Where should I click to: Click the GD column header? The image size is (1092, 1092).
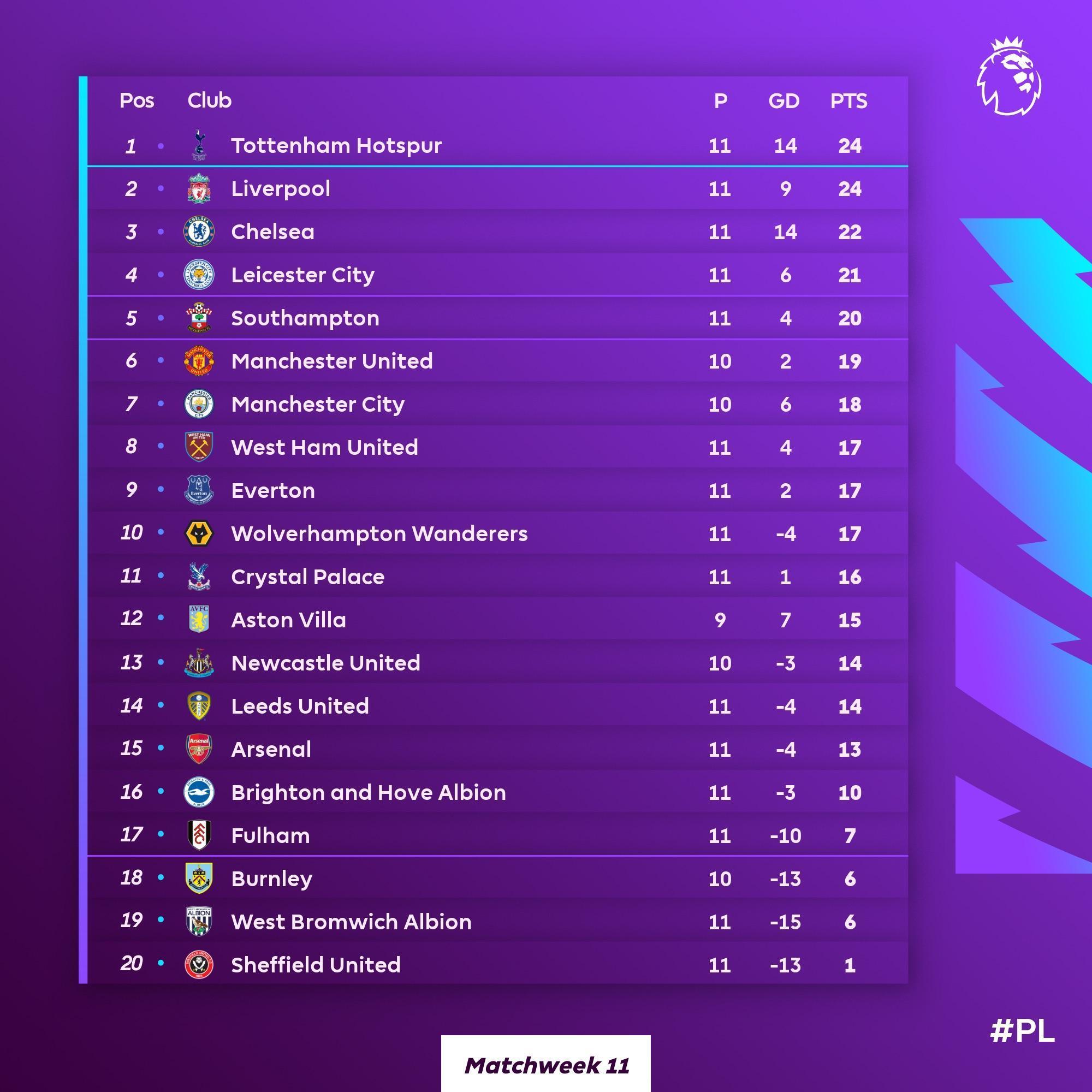[x=784, y=101]
